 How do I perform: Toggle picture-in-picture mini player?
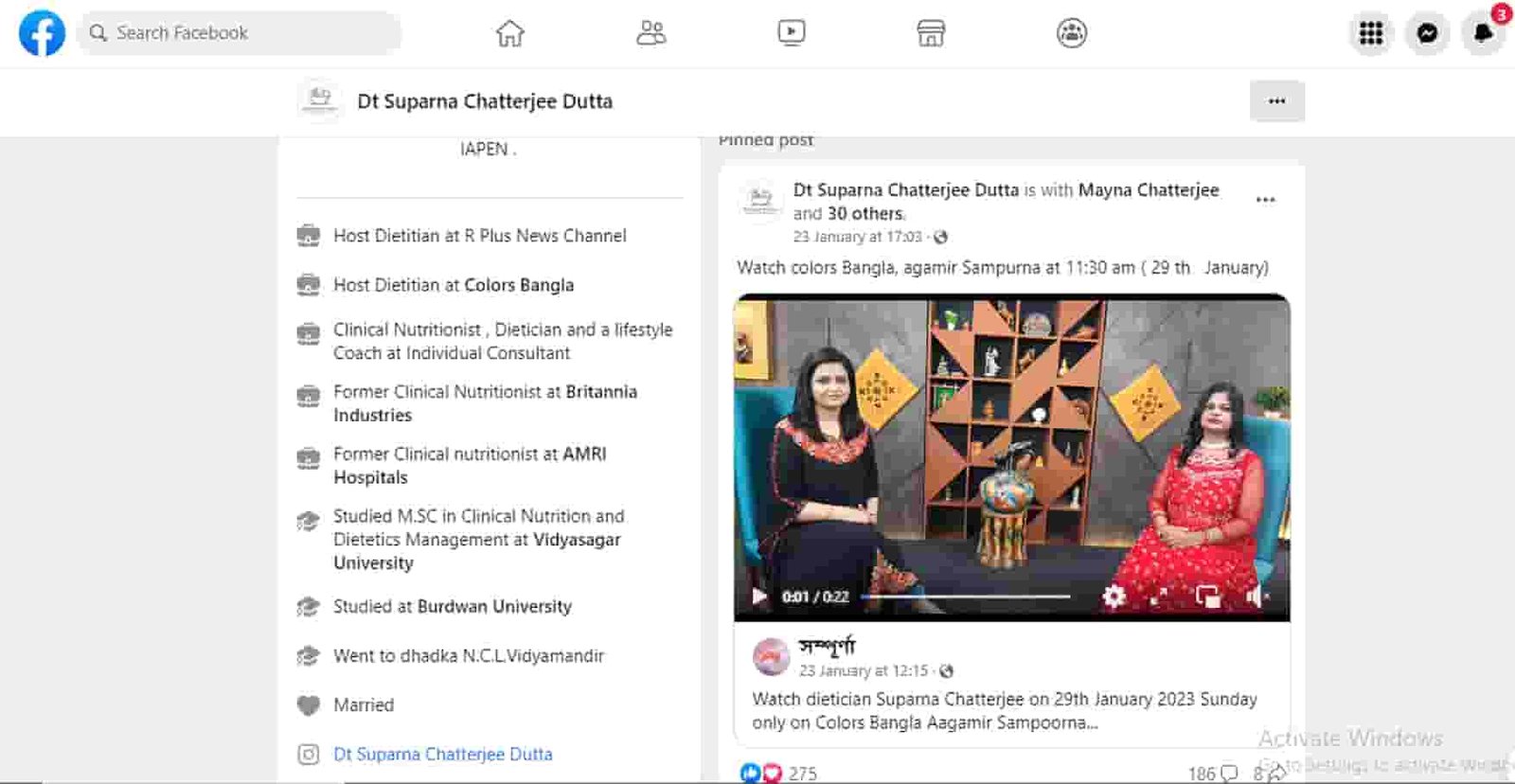[1207, 597]
